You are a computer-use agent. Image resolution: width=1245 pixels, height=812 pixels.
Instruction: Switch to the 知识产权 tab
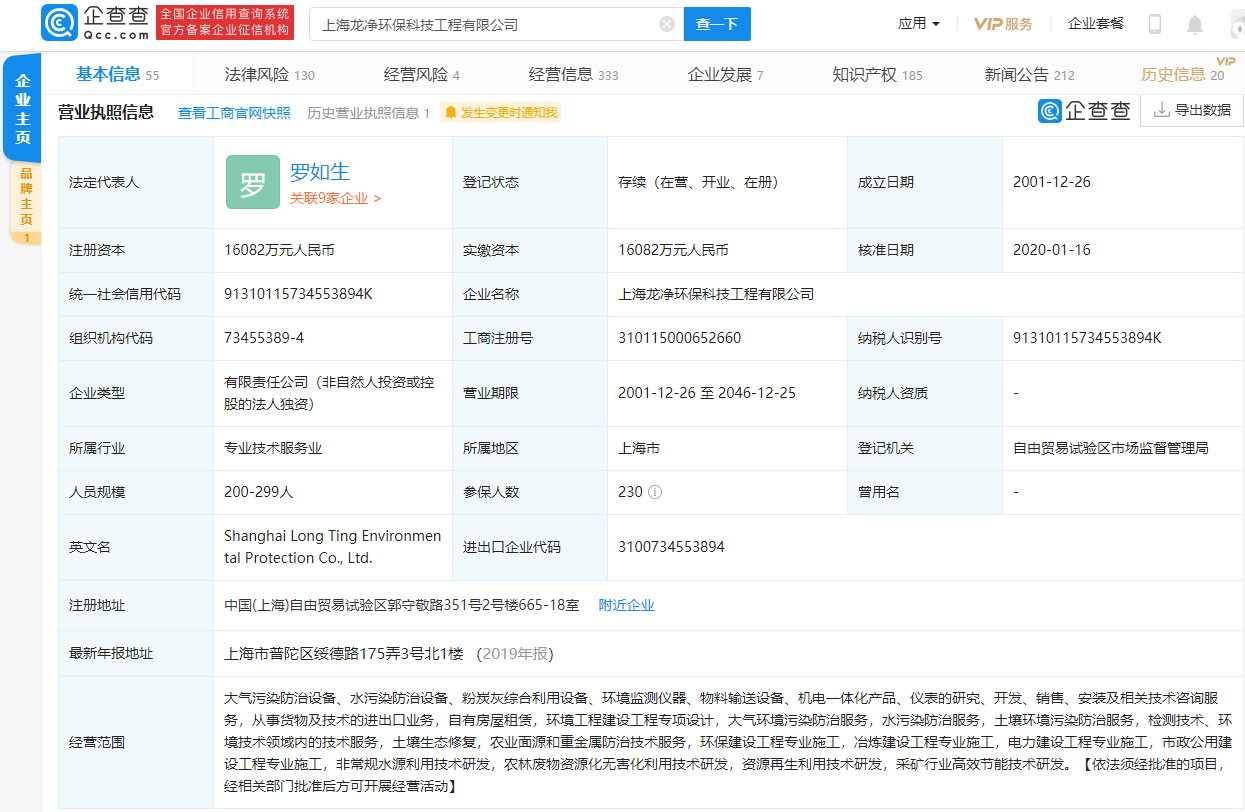(877, 75)
